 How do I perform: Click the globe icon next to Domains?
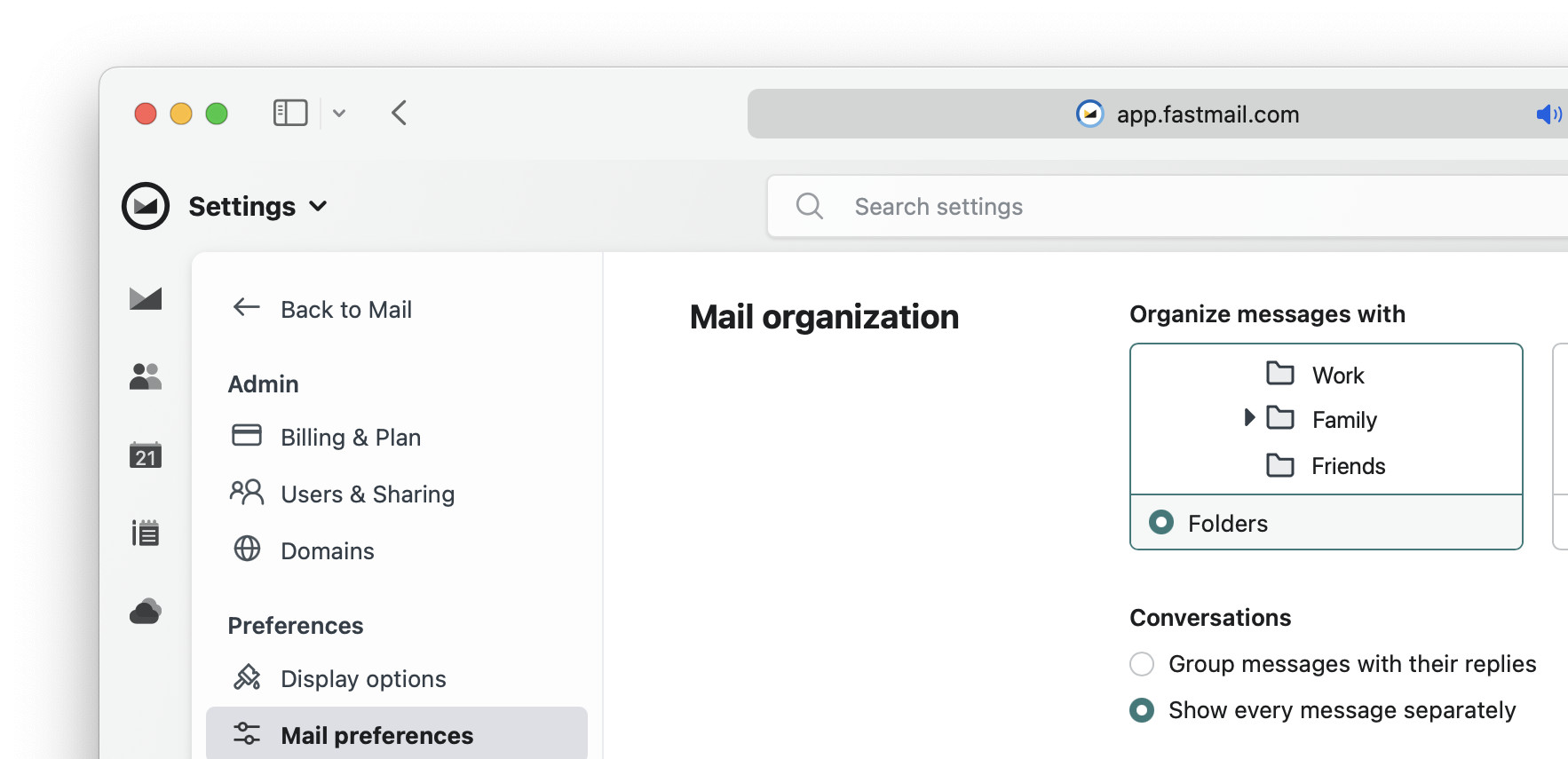(x=247, y=549)
